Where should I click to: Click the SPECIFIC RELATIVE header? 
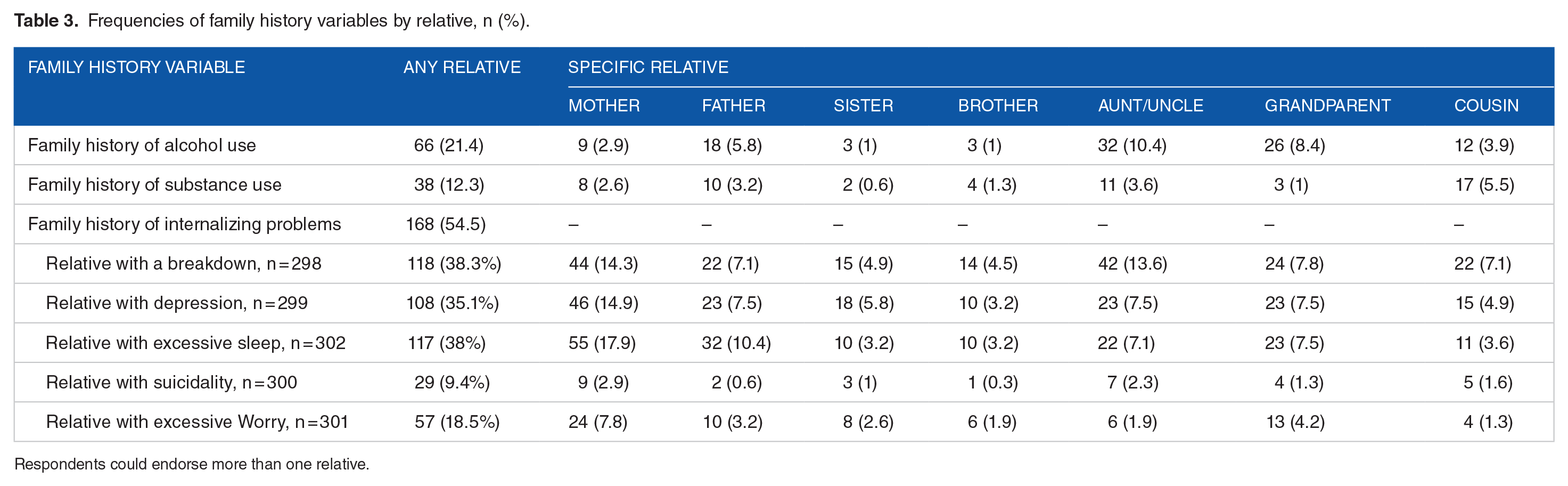648,67
